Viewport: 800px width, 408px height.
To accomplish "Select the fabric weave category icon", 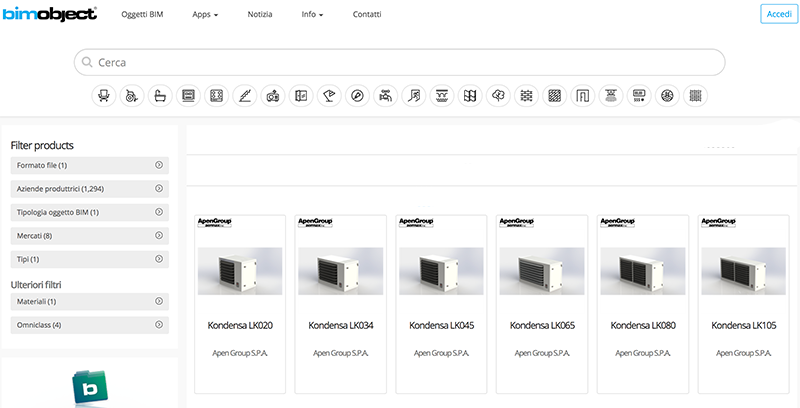I will tap(695, 96).
